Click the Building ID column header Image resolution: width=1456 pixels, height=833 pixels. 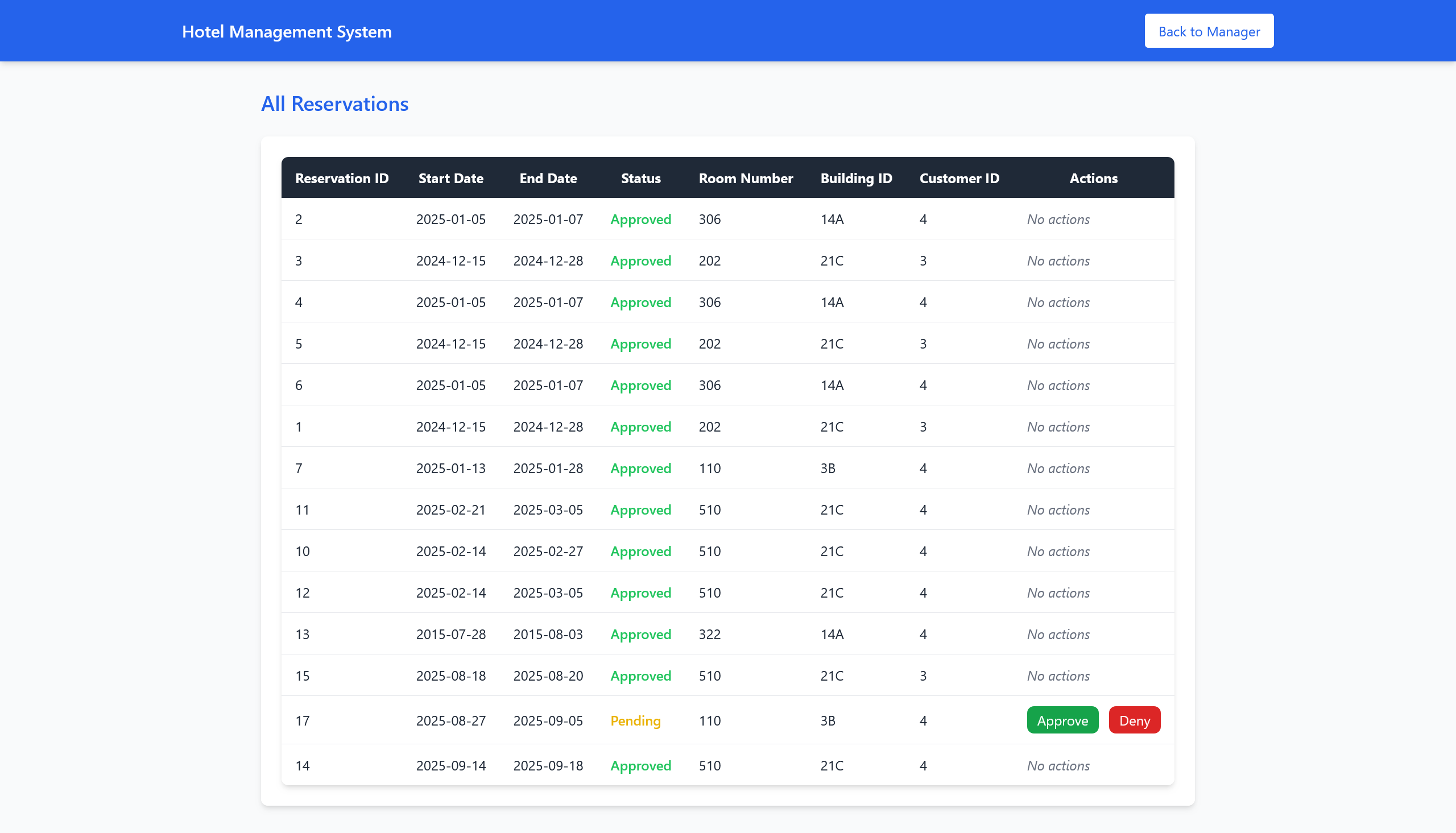point(856,178)
